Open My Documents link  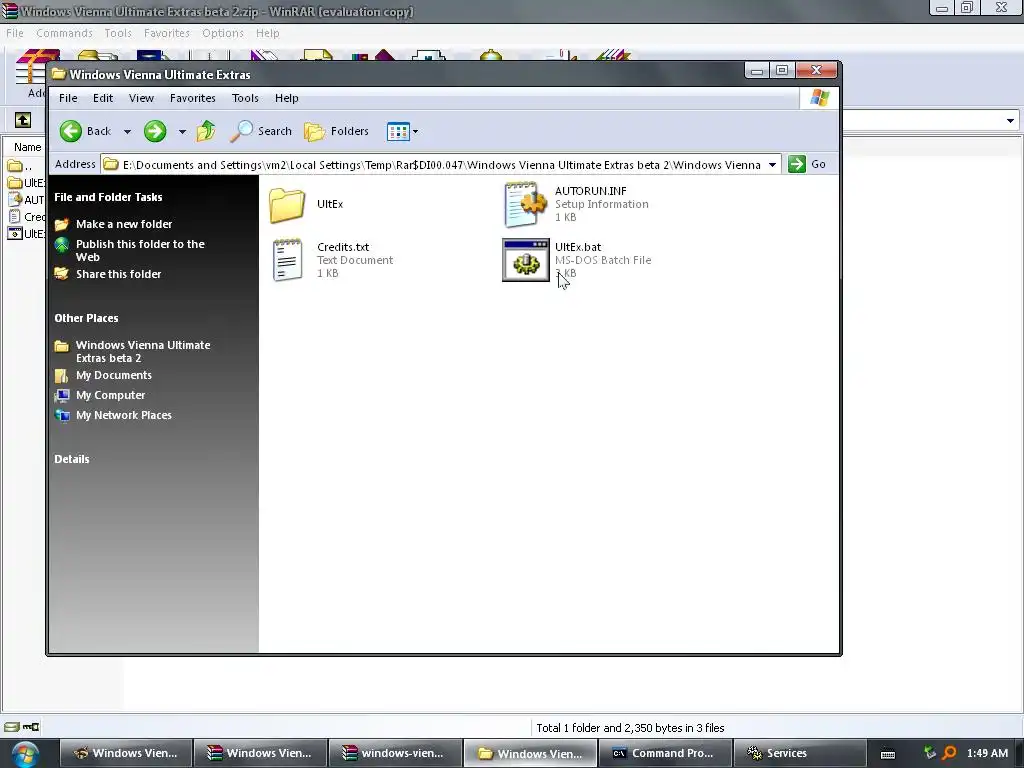114,376
